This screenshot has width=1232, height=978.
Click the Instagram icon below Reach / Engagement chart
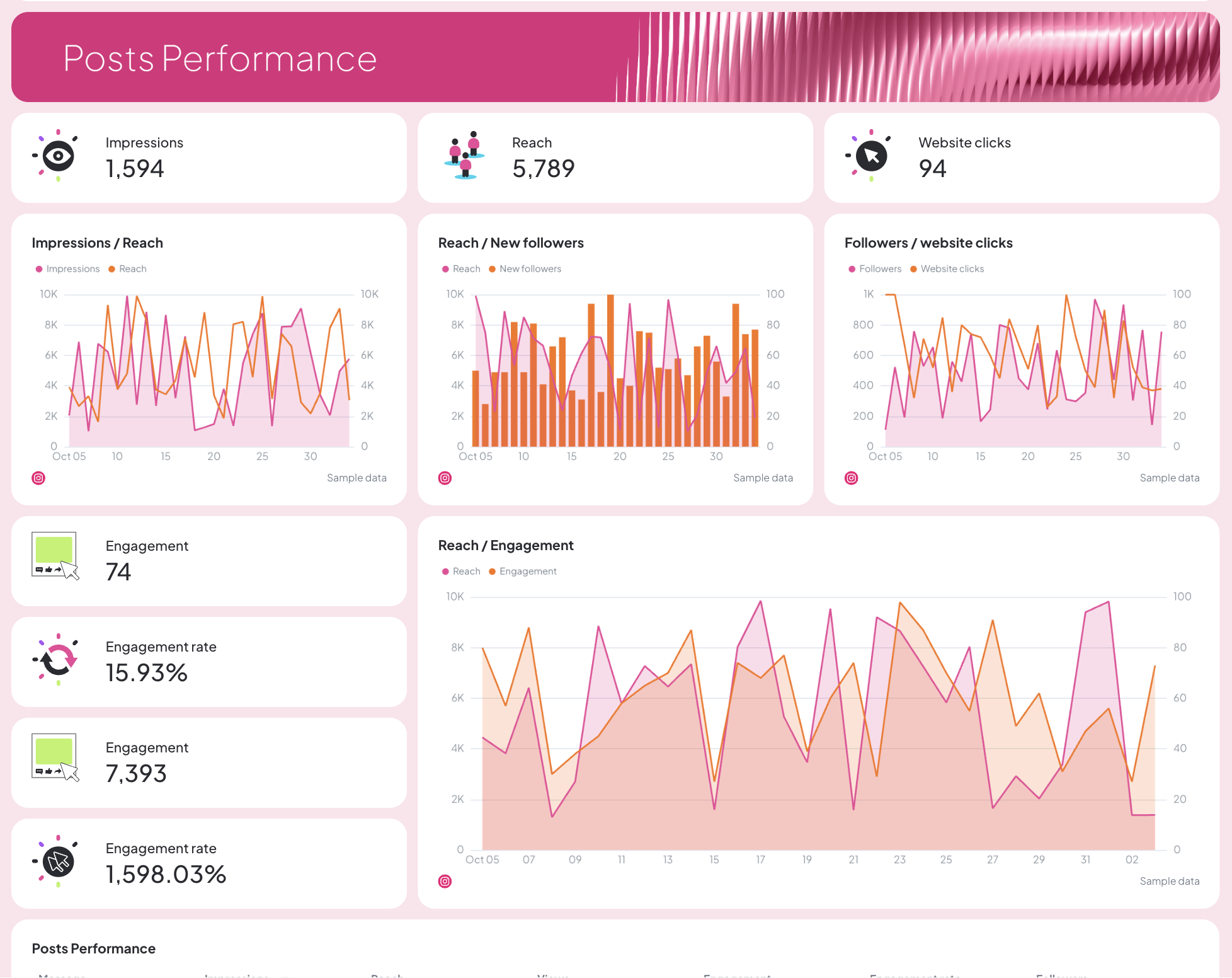click(x=445, y=881)
